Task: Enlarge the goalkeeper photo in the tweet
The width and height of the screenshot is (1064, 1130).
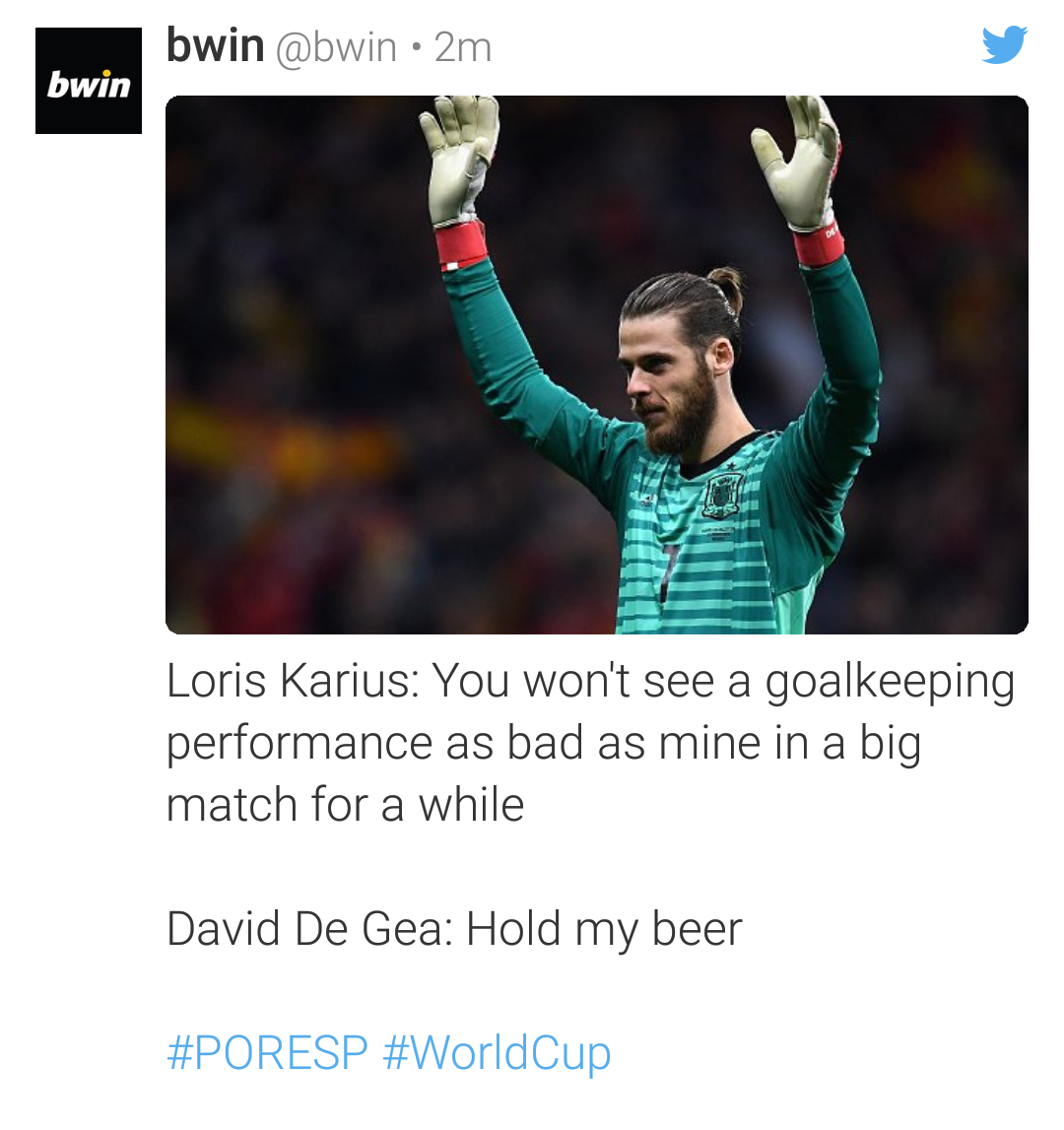Action: tap(597, 365)
